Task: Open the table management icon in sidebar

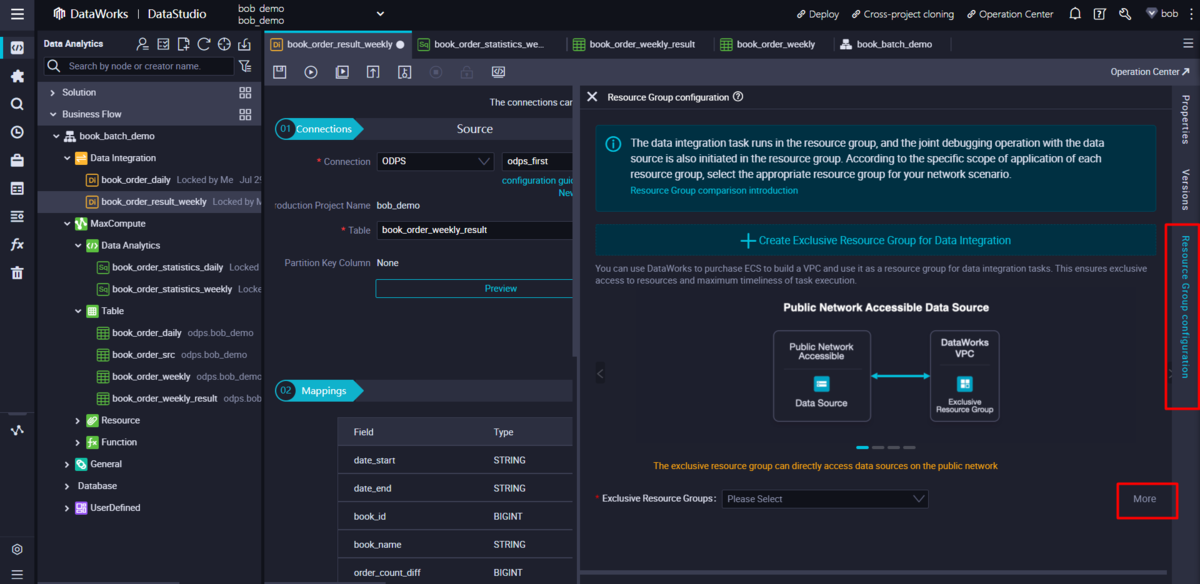Action: [17, 188]
